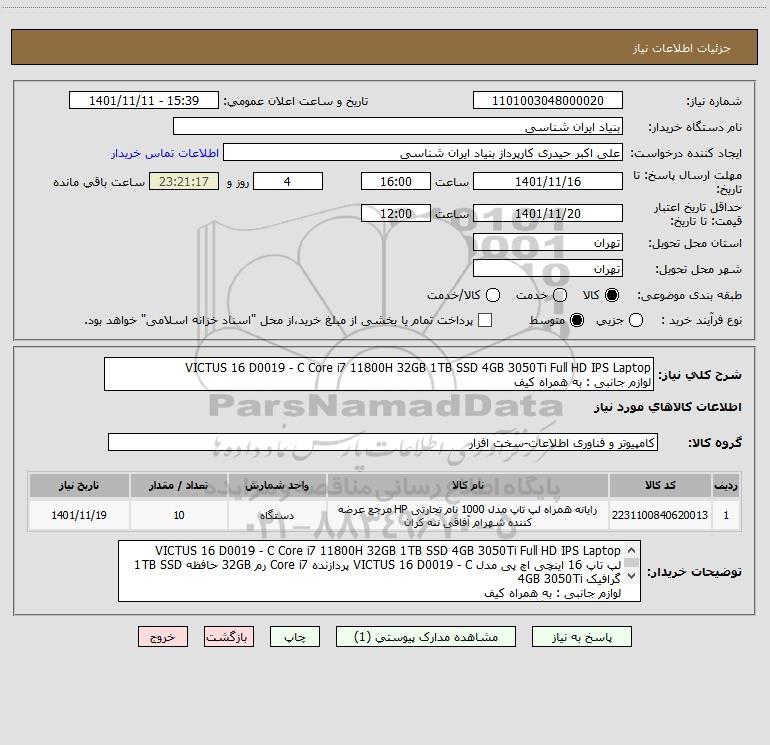The image size is (770, 745).
Task: Click the announcement date field 1401/11/11 - 15:39
Action: click(144, 101)
